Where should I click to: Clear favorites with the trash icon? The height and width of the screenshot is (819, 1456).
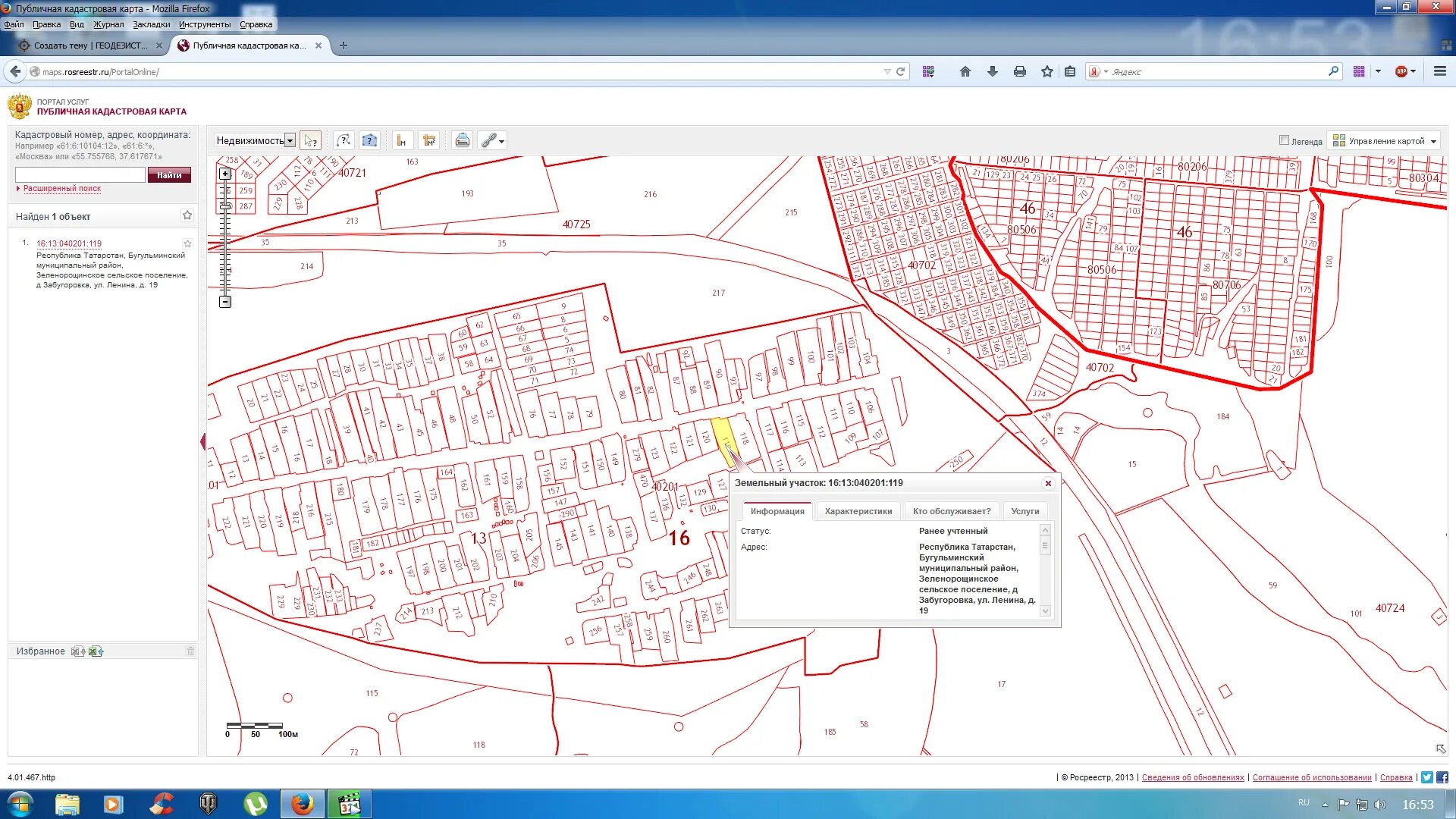(x=190, y=651)
